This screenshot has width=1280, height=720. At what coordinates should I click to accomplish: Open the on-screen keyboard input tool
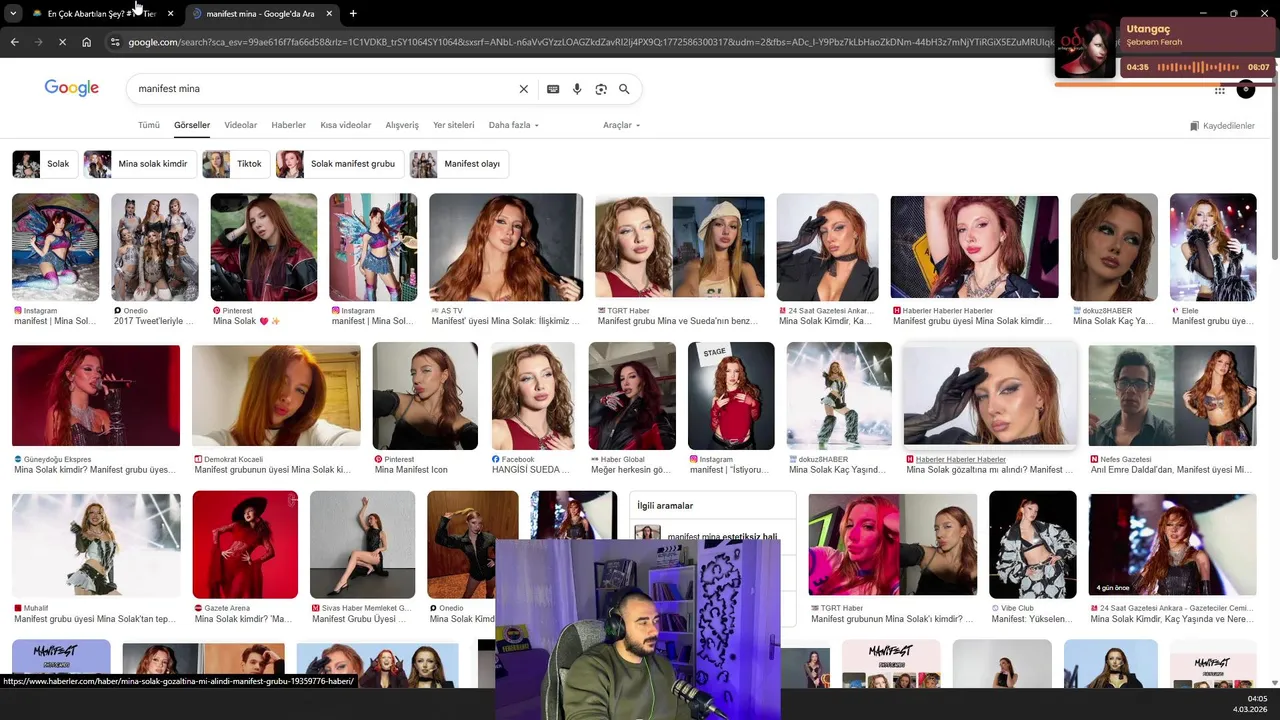click(553, 89)
